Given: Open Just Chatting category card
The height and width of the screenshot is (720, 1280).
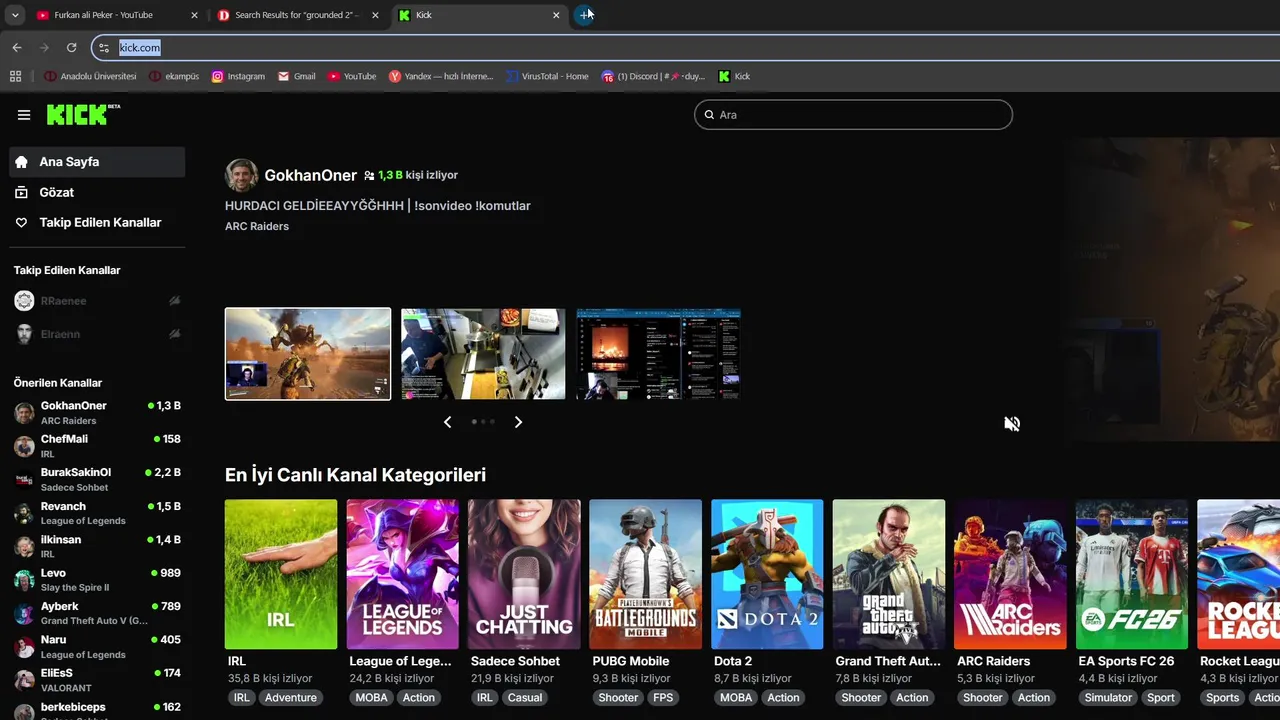Looking at the screenshot, I should [524, 574].
